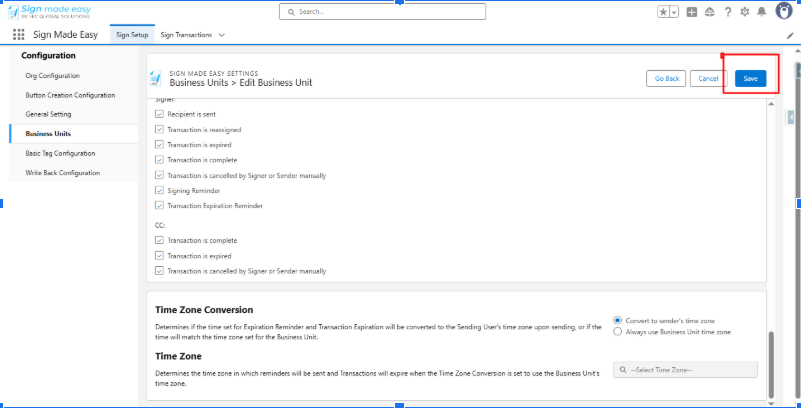Click the Go Back button
This screenshot has width=801, height=408.
[x=666, y=78]
